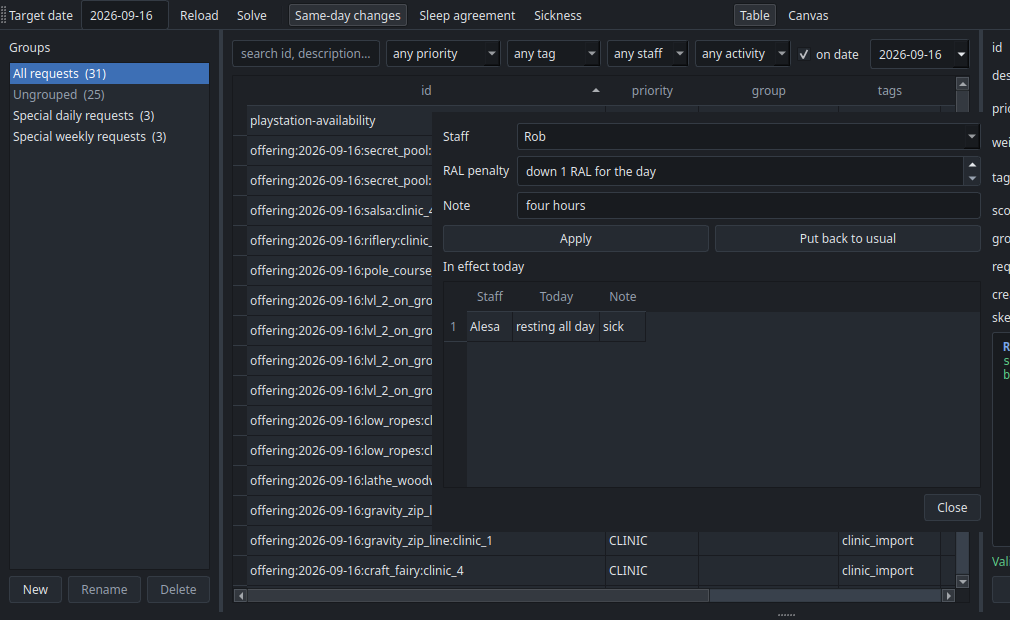The height and width of the screenshot is (620, 1010).
Task: Click Put back to usual button
Action: coord(847,239)
